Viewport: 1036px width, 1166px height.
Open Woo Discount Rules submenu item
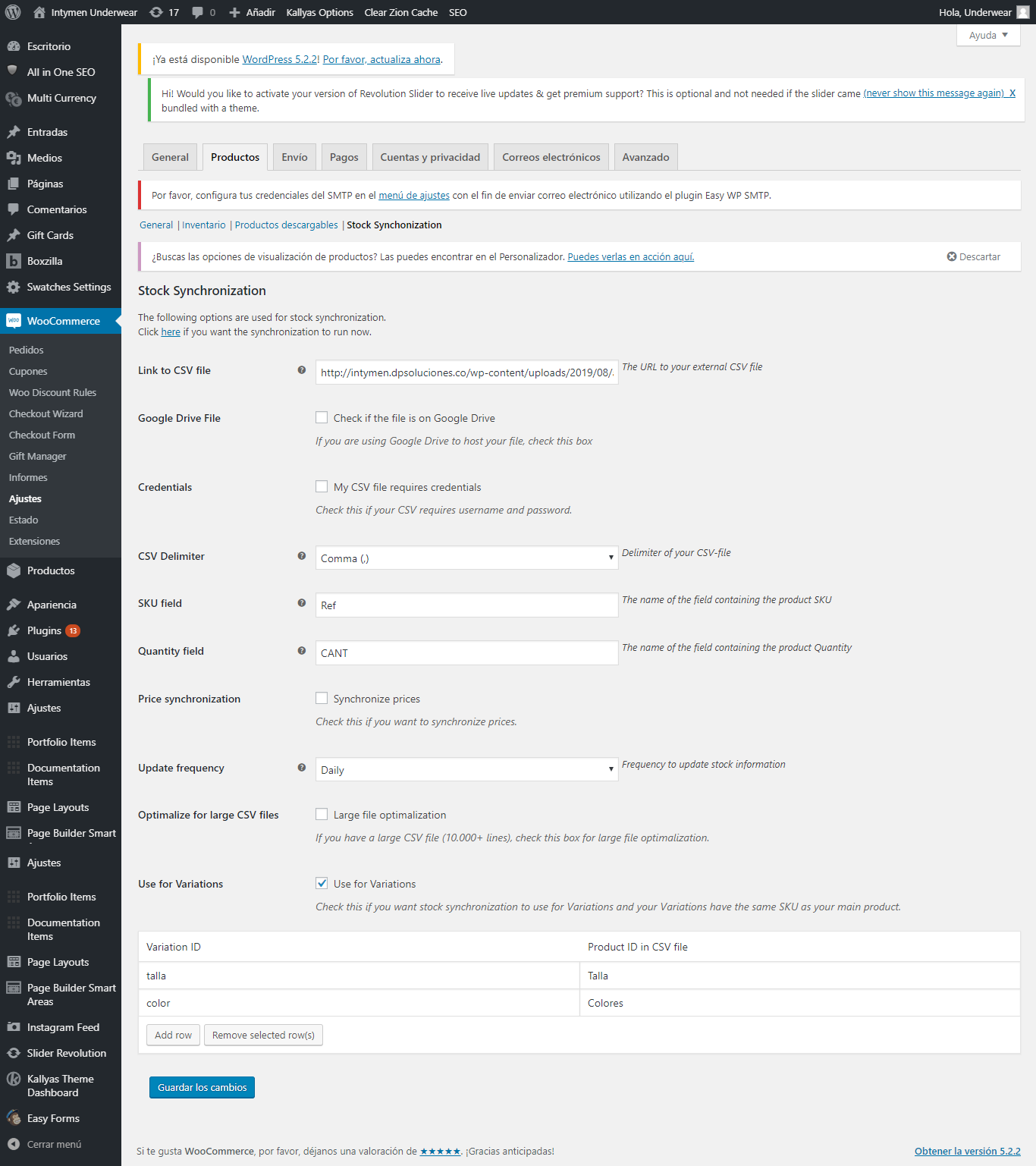(x=52, y=392)
